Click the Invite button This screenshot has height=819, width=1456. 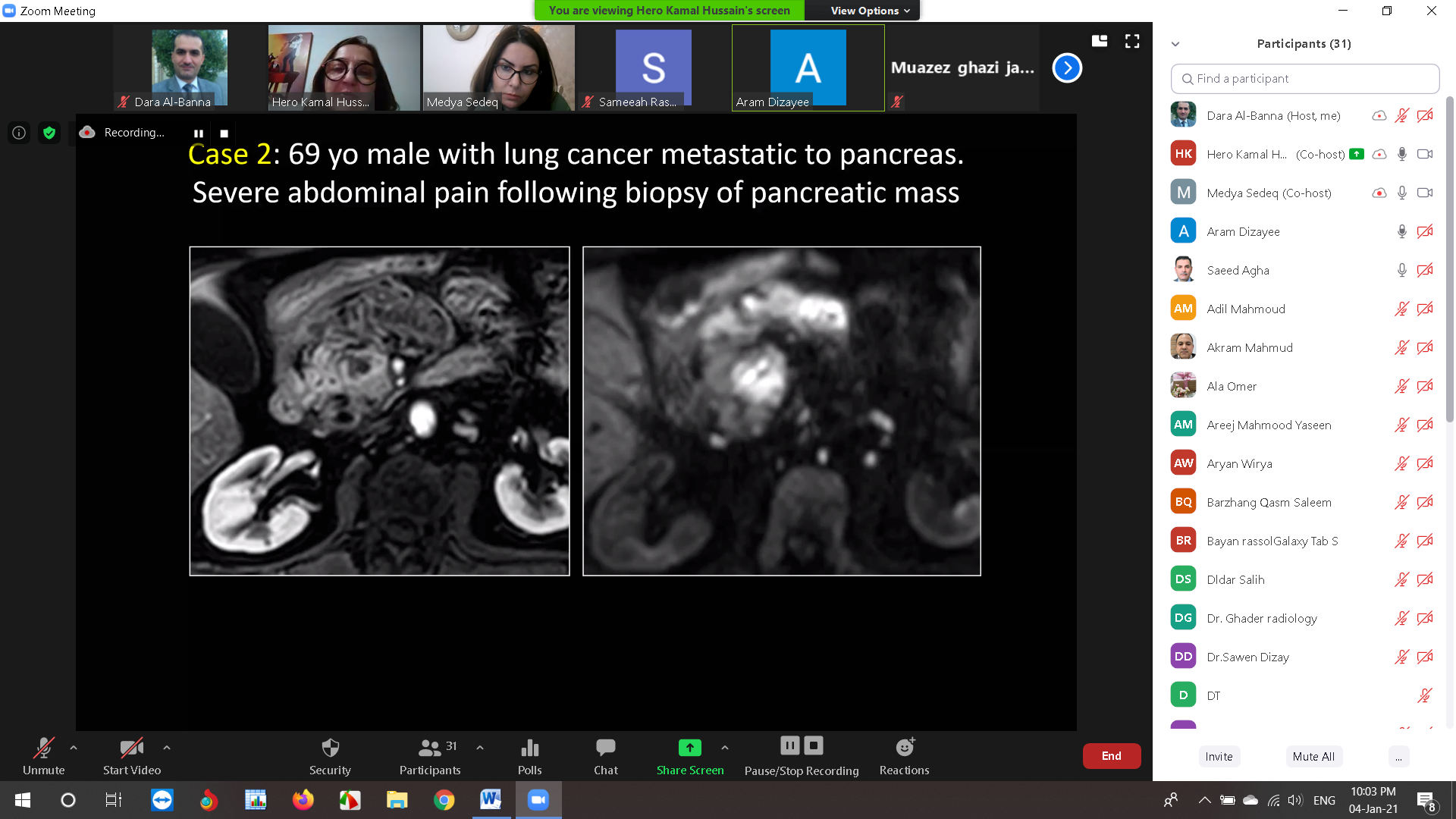point(1219,756)
